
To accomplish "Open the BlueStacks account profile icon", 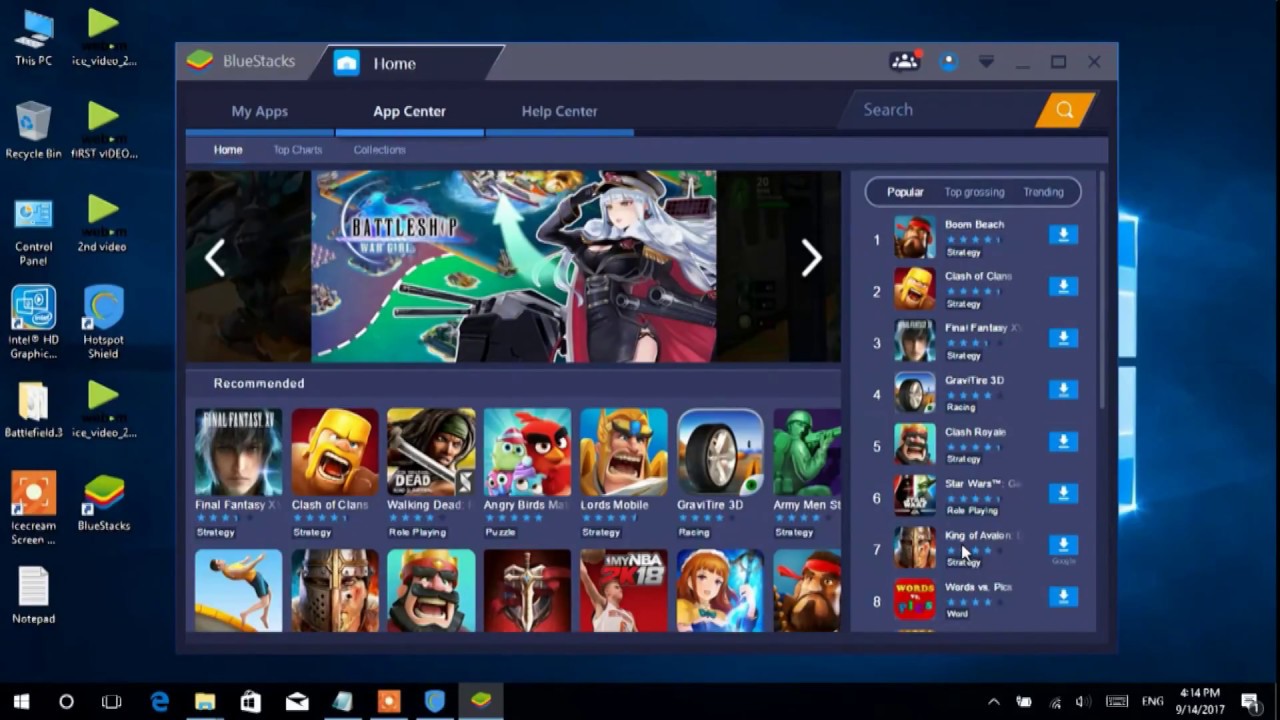I will (x=948, y=61).
